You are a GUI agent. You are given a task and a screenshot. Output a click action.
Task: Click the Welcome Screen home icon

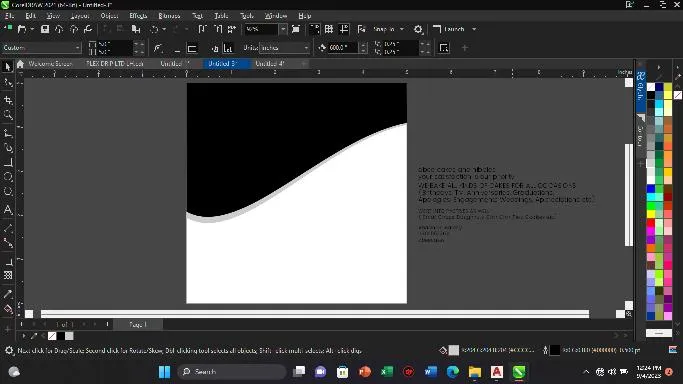point(20,64)
